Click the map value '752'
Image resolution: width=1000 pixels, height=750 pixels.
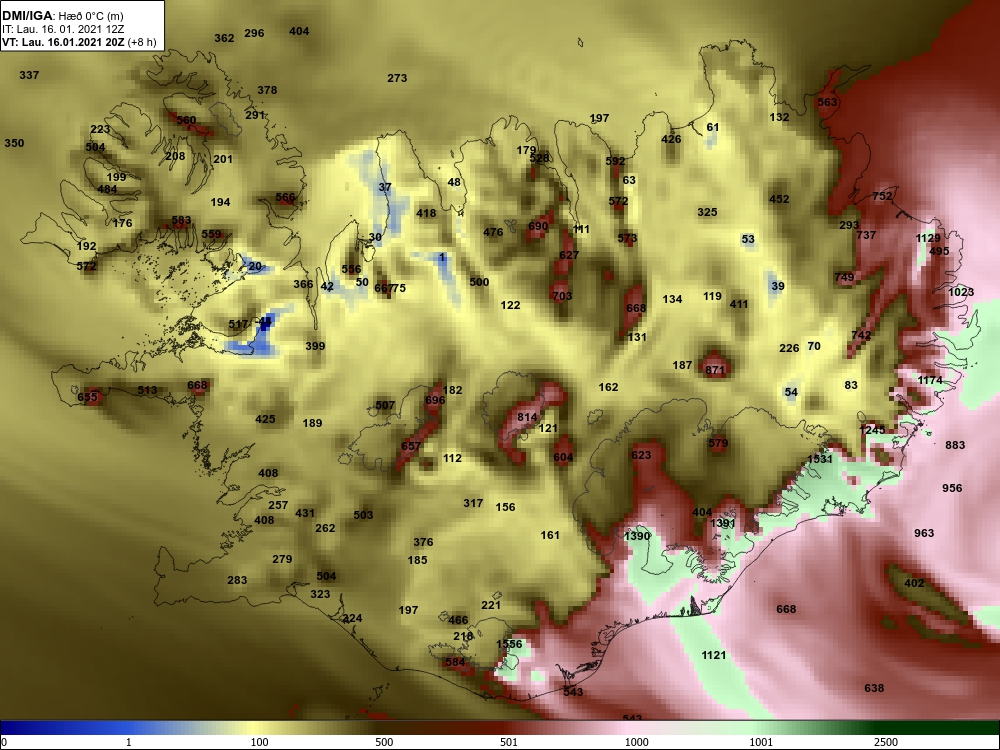(882, 196)
